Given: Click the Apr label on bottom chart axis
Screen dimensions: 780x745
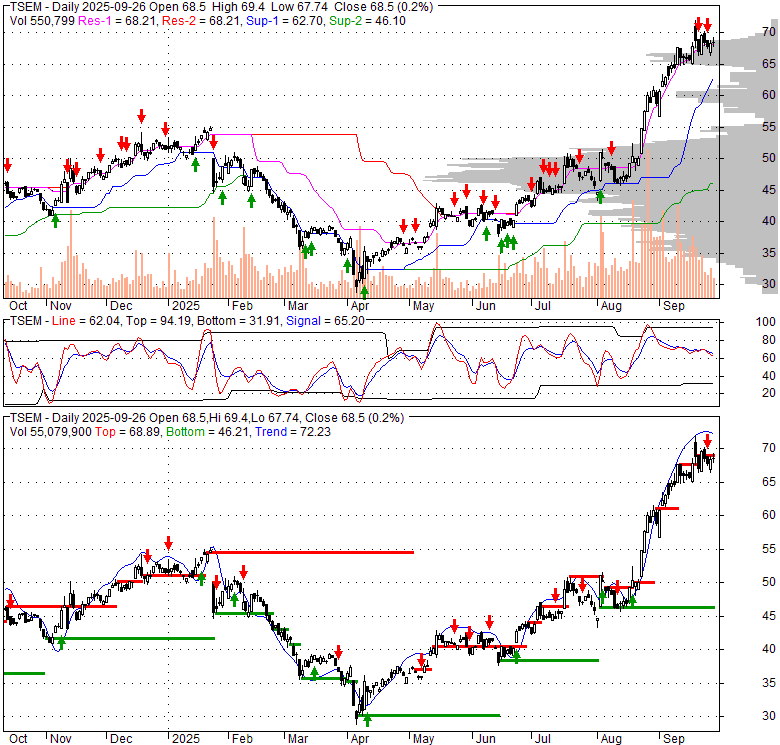Looking at the screenshot, I should (360, 739).
